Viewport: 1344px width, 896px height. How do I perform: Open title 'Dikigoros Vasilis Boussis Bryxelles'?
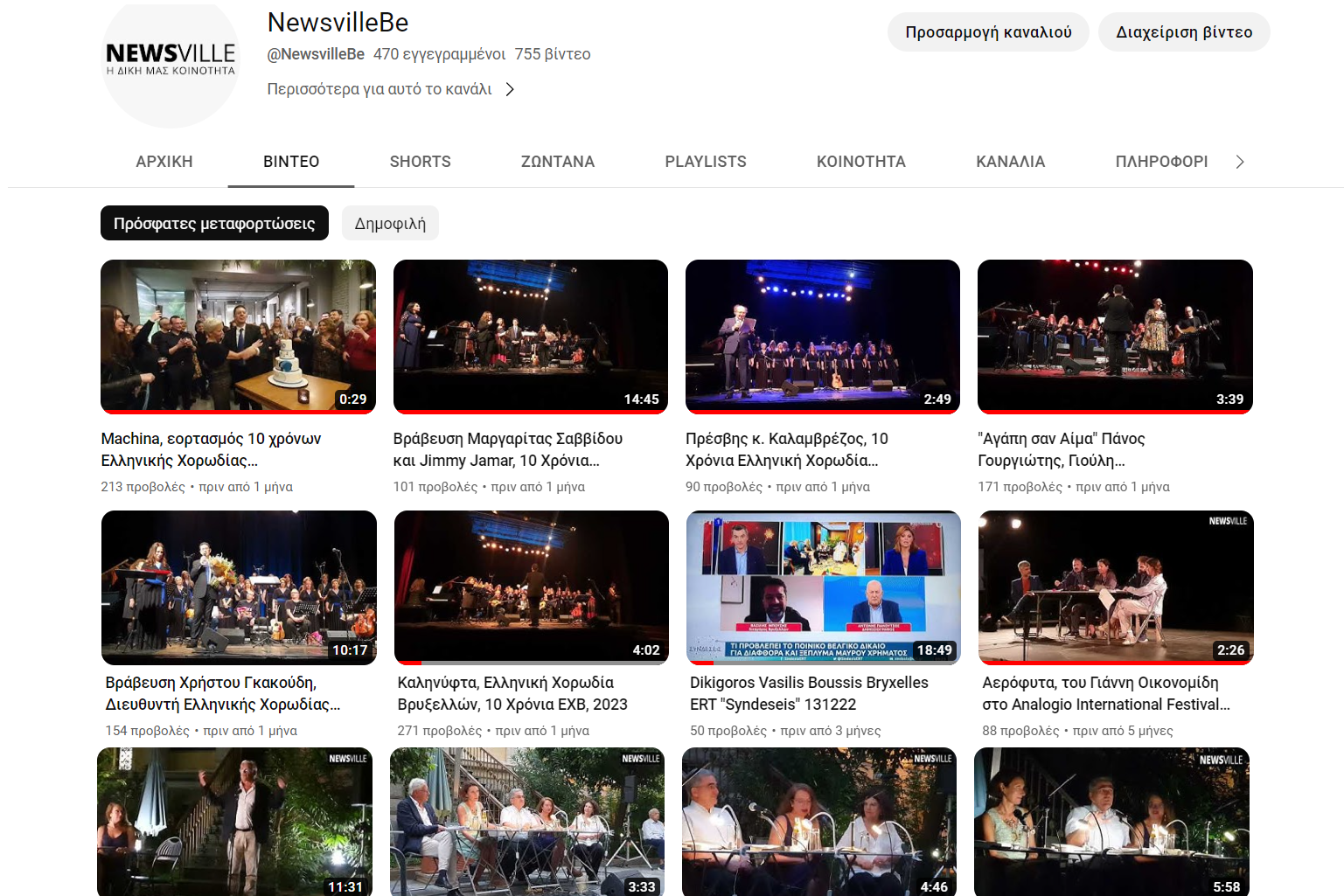809,693
